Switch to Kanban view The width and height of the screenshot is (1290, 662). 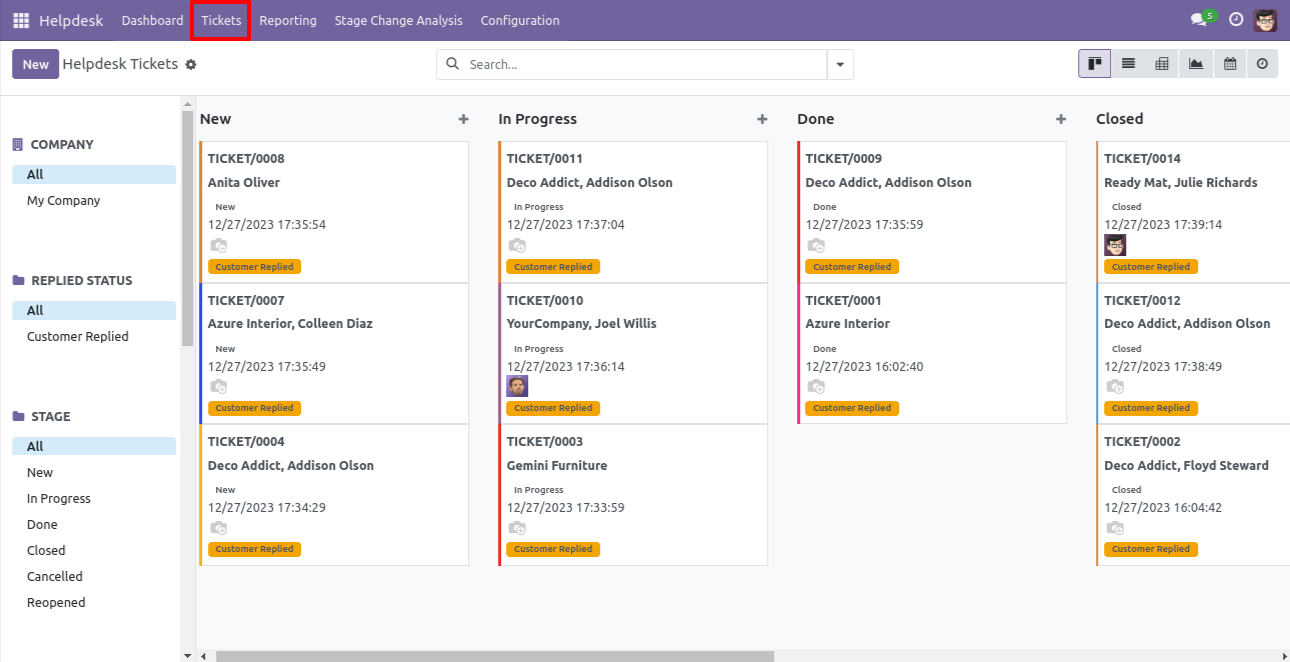pyautogui.click(x=1095, y=64)
